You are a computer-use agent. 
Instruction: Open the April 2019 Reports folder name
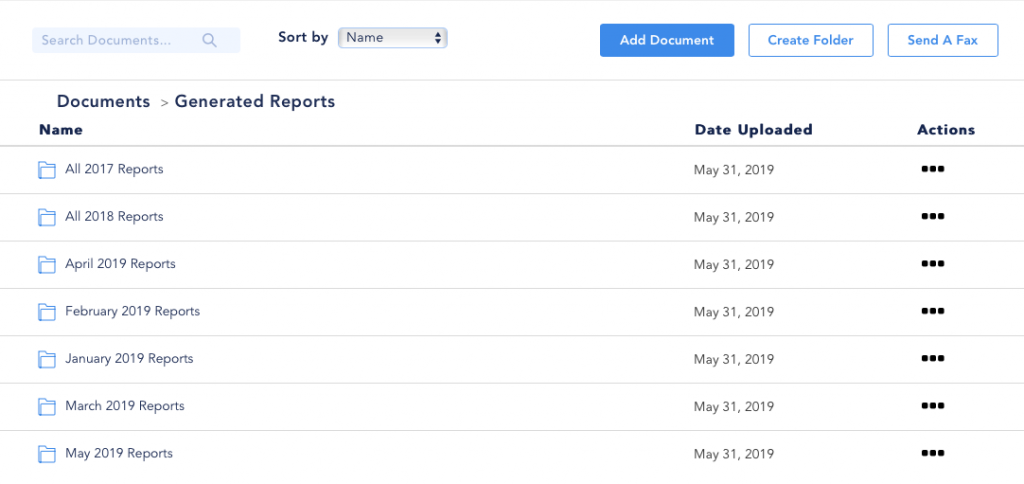(x=120, y=264)
